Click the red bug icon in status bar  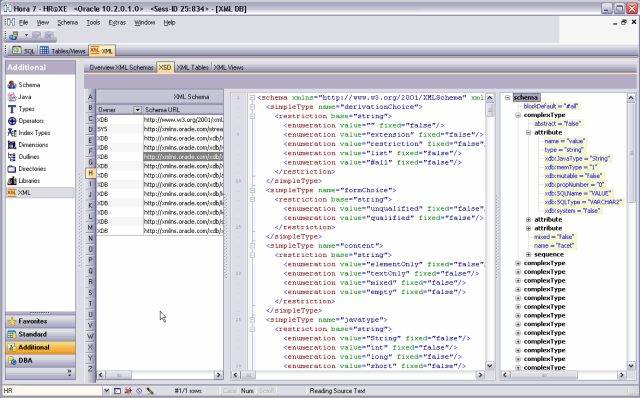[x=128, y=391]
